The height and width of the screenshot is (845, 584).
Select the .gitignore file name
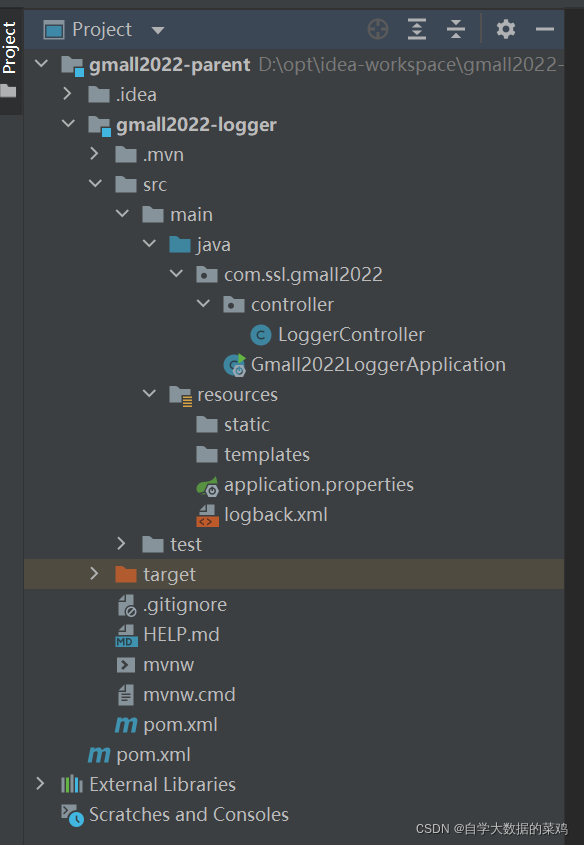tap(185, 605)
